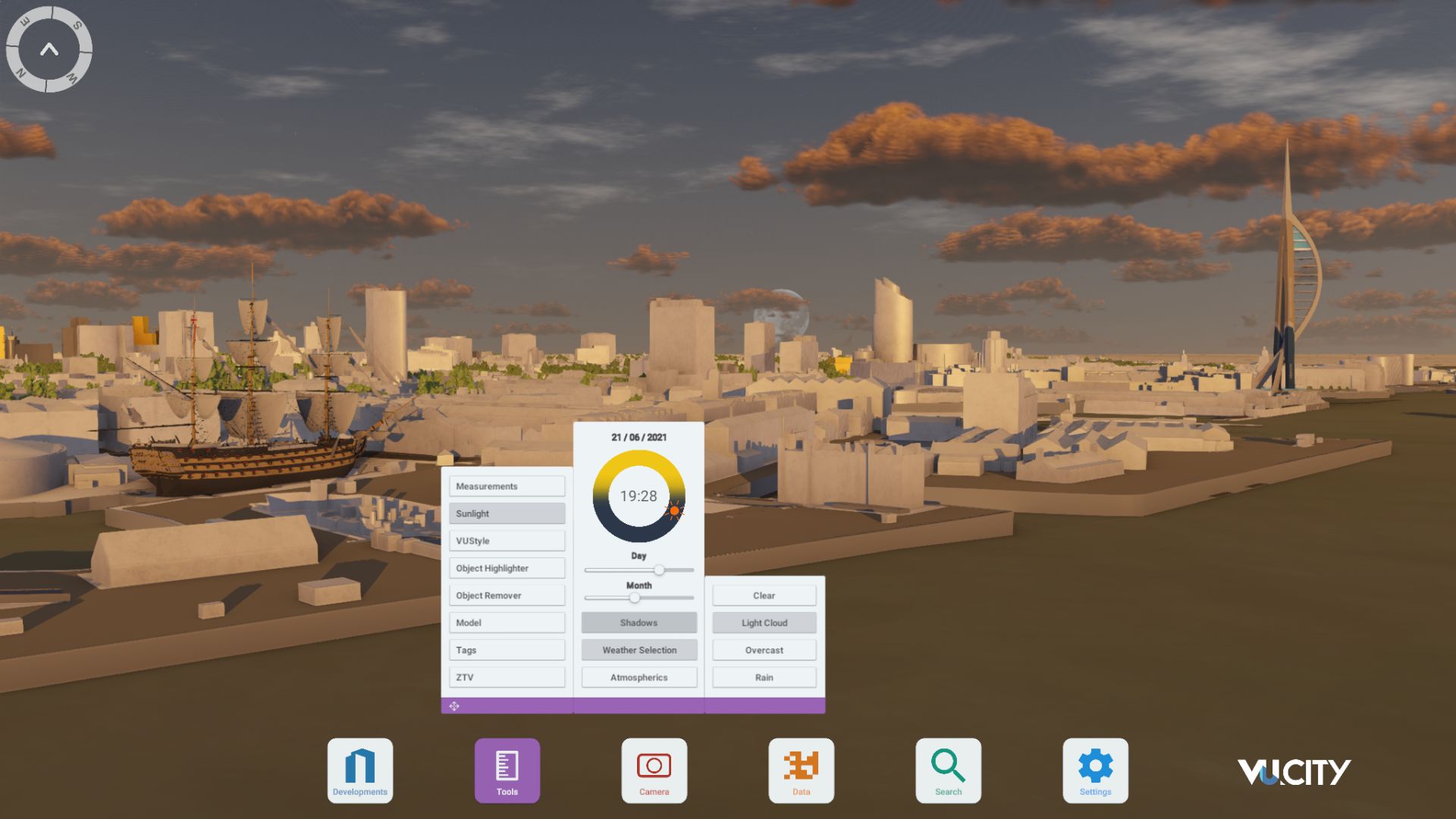Open the Developments panel
Screen dimensions: 1456x819
(359, 770)
